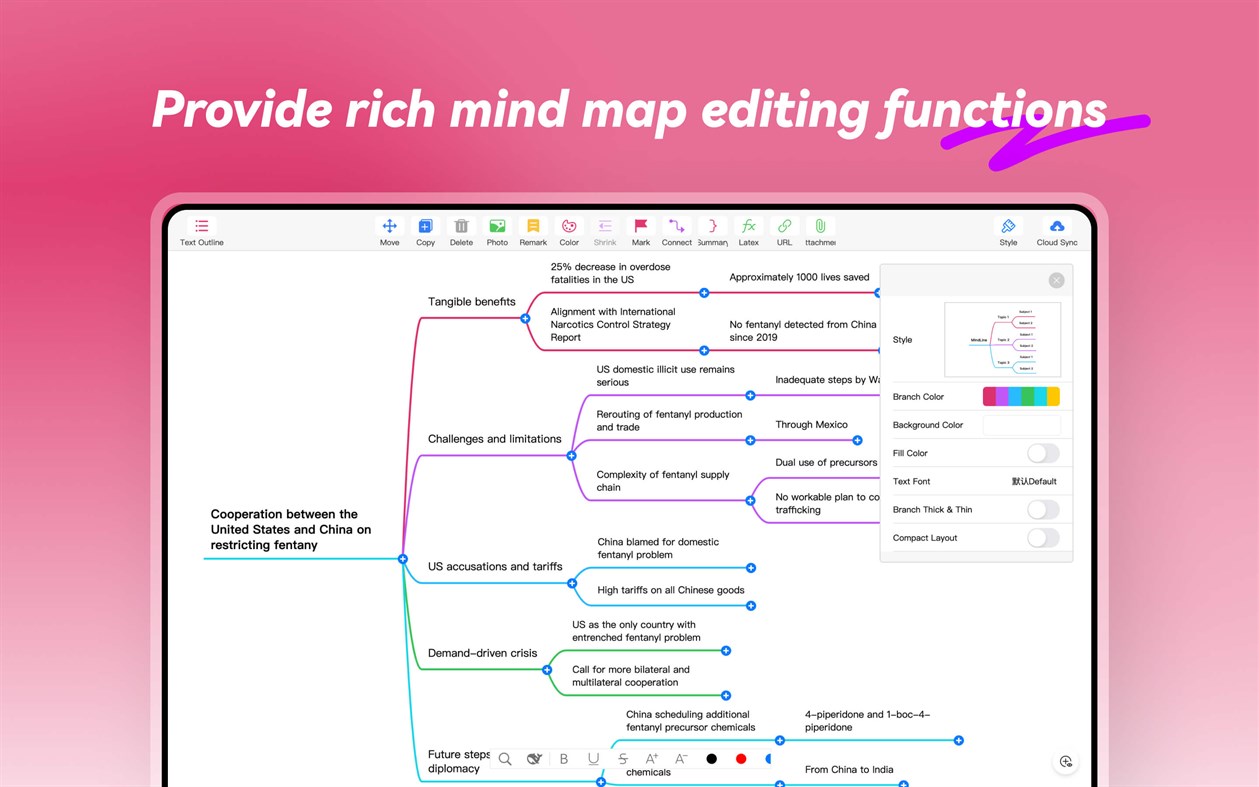
Task: Toggle underline in the text formatting bar
Action: 594,758
